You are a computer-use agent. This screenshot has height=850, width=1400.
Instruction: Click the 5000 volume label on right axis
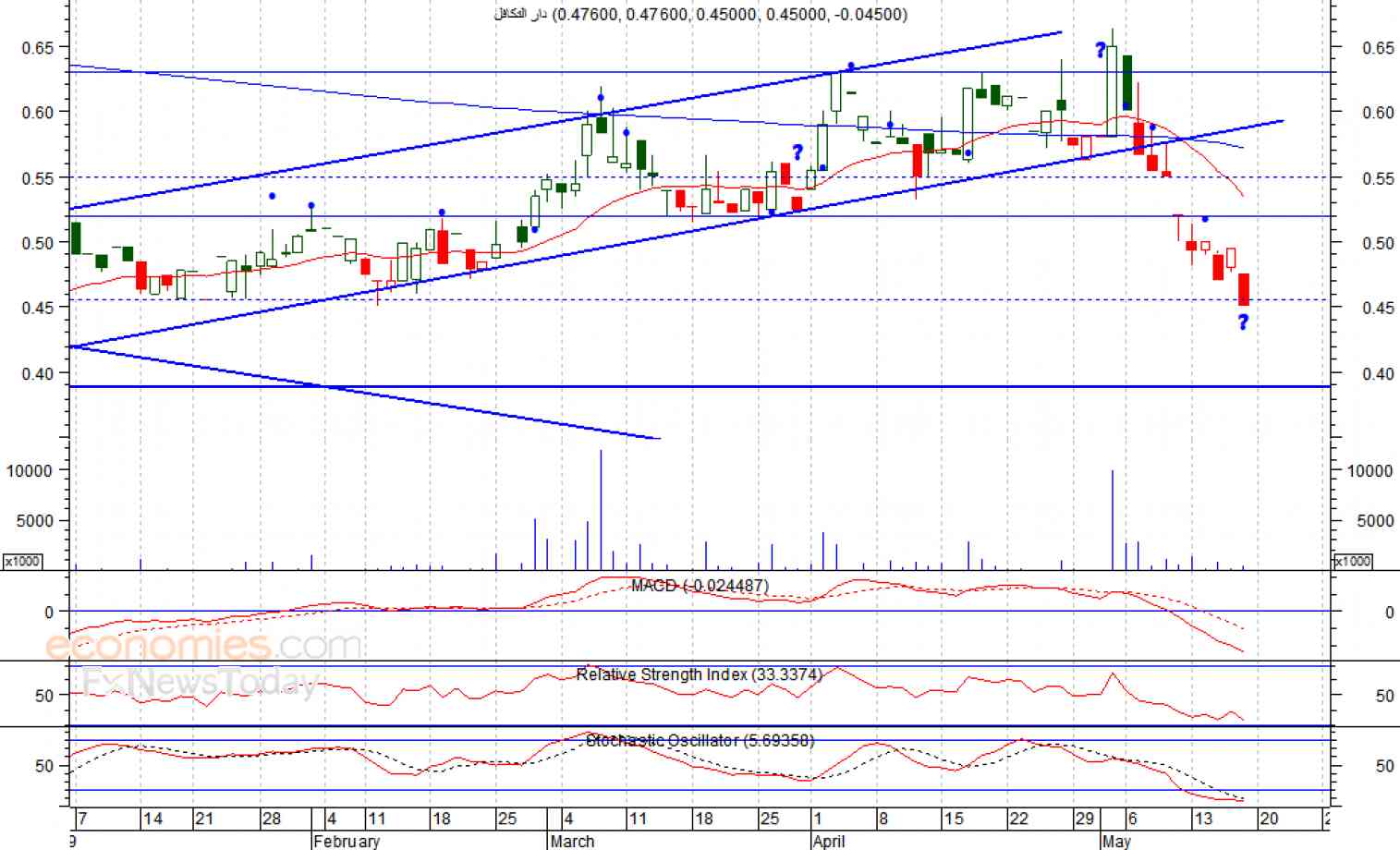(x=1375, y=521)
